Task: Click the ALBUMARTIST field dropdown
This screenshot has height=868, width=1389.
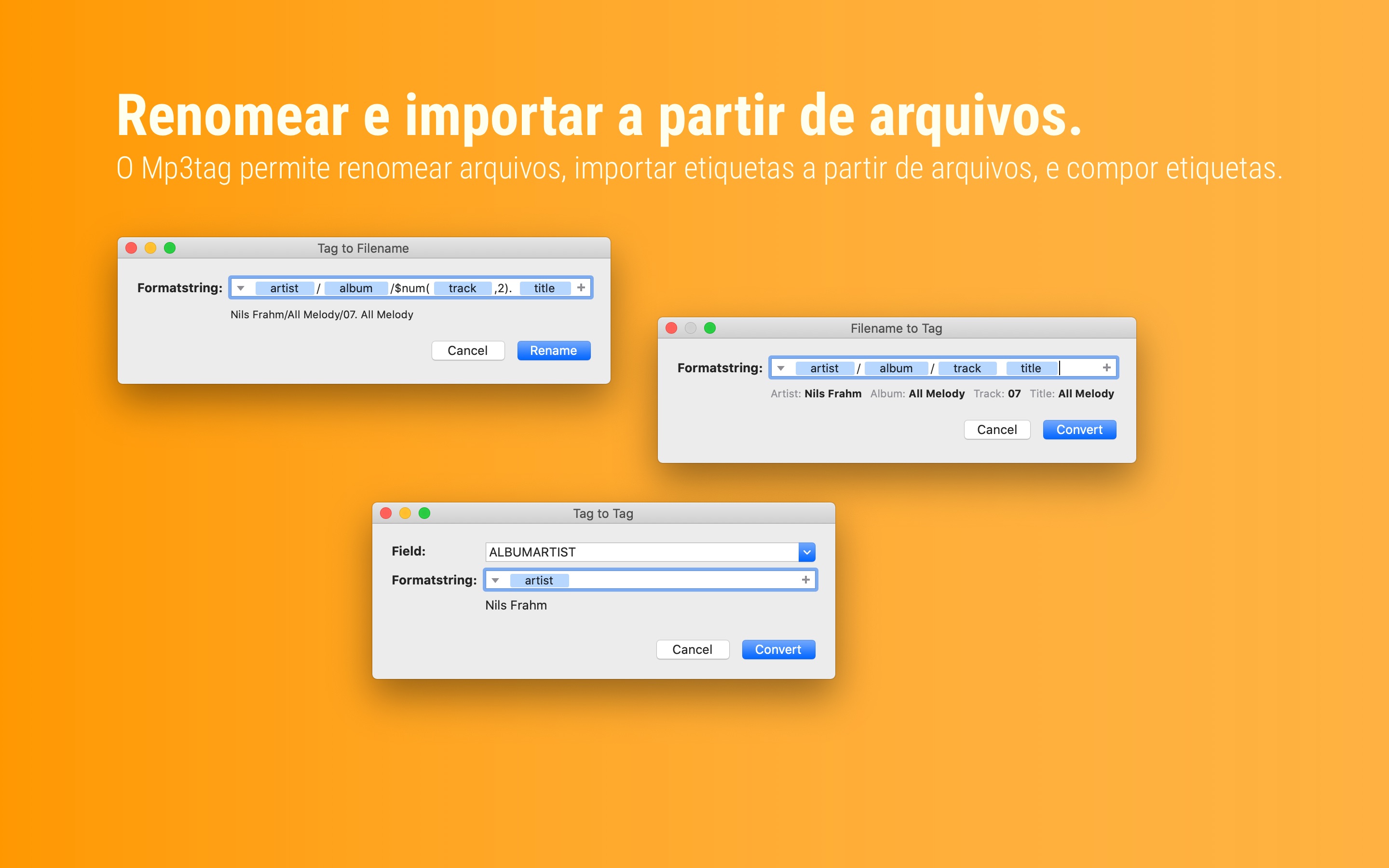Action: click(808, 552)
